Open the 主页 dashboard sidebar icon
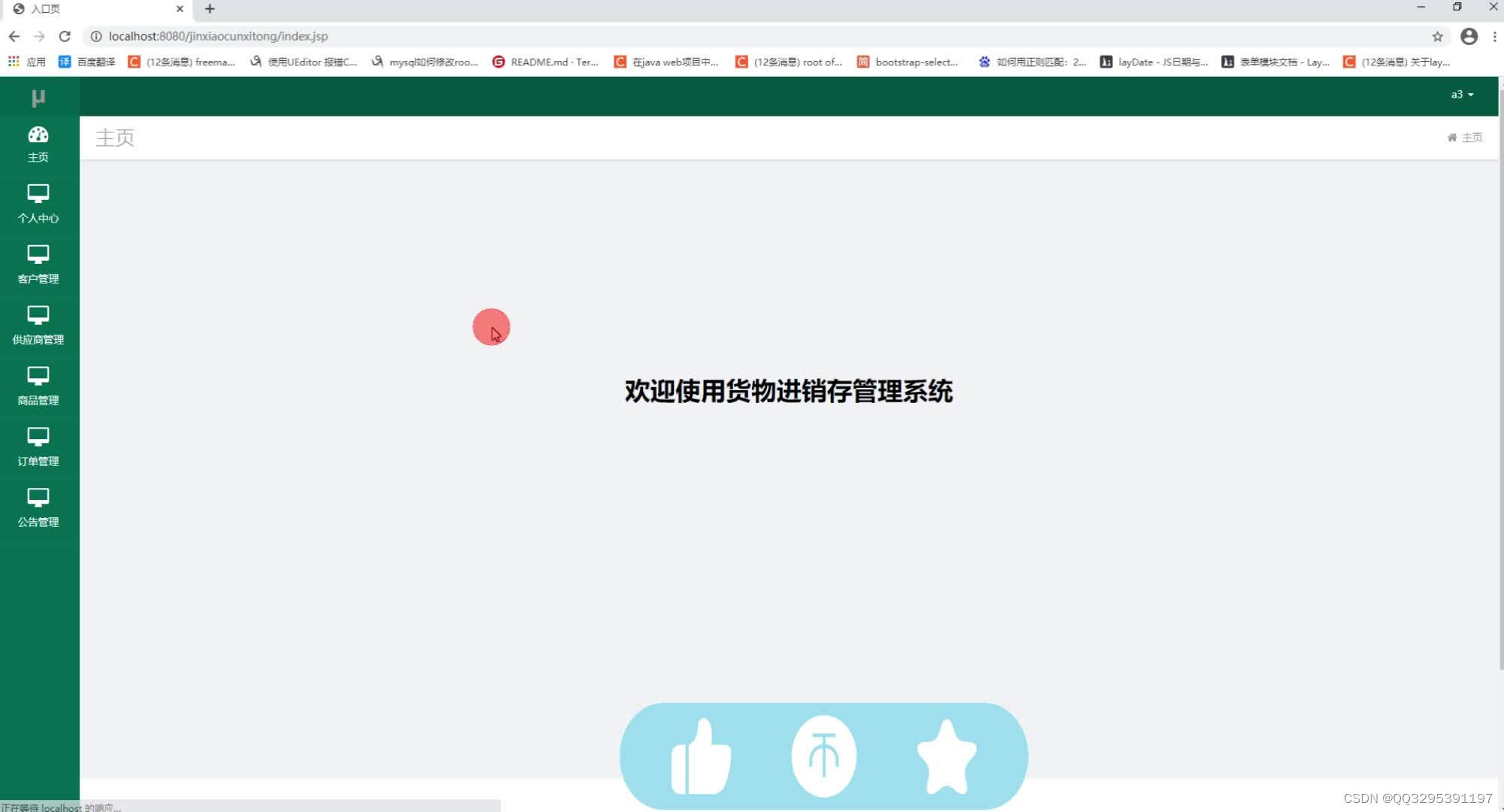The image size is (1504, 812). coord(38,144)
